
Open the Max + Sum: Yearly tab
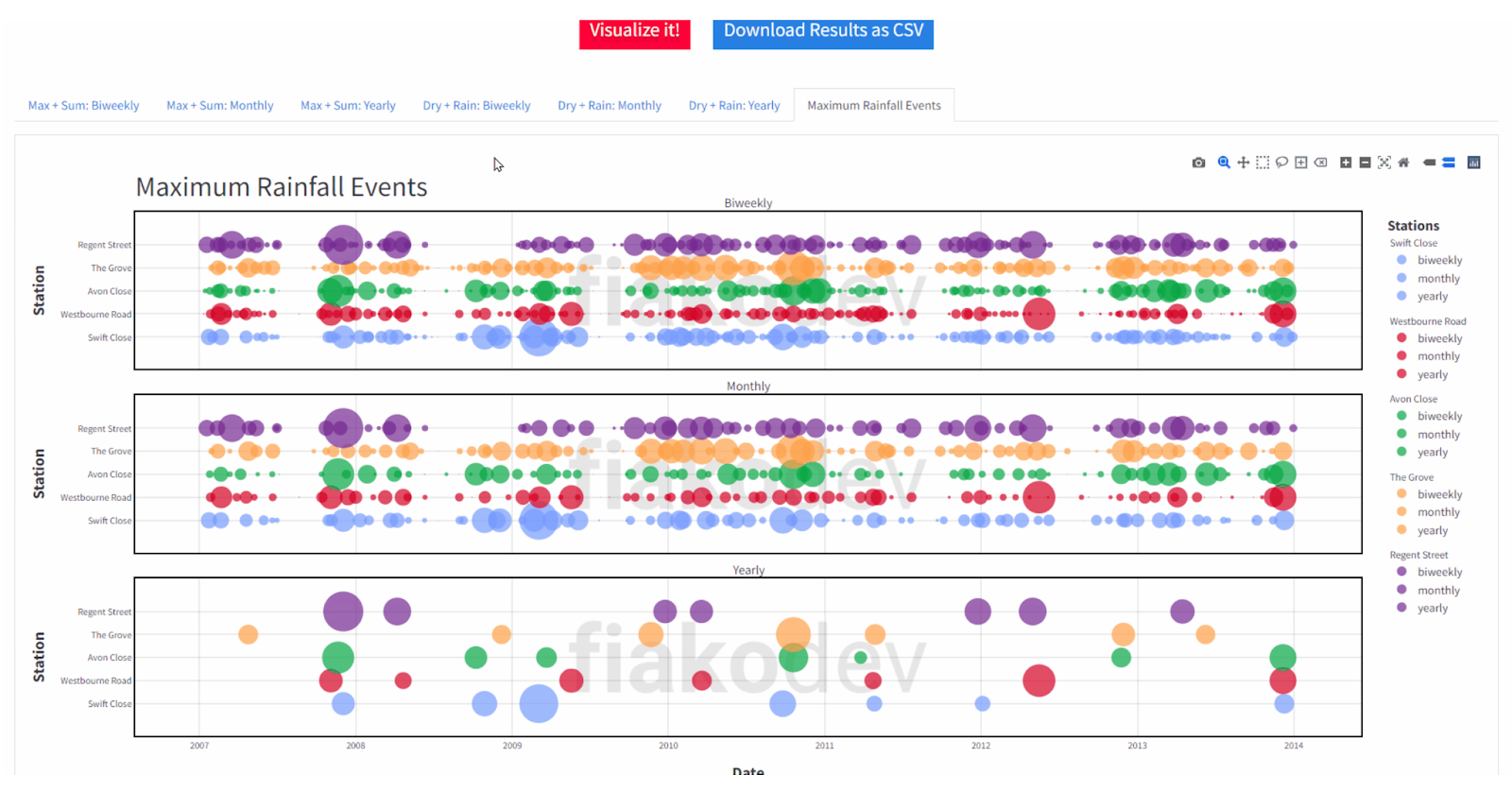tap(348, 106)
